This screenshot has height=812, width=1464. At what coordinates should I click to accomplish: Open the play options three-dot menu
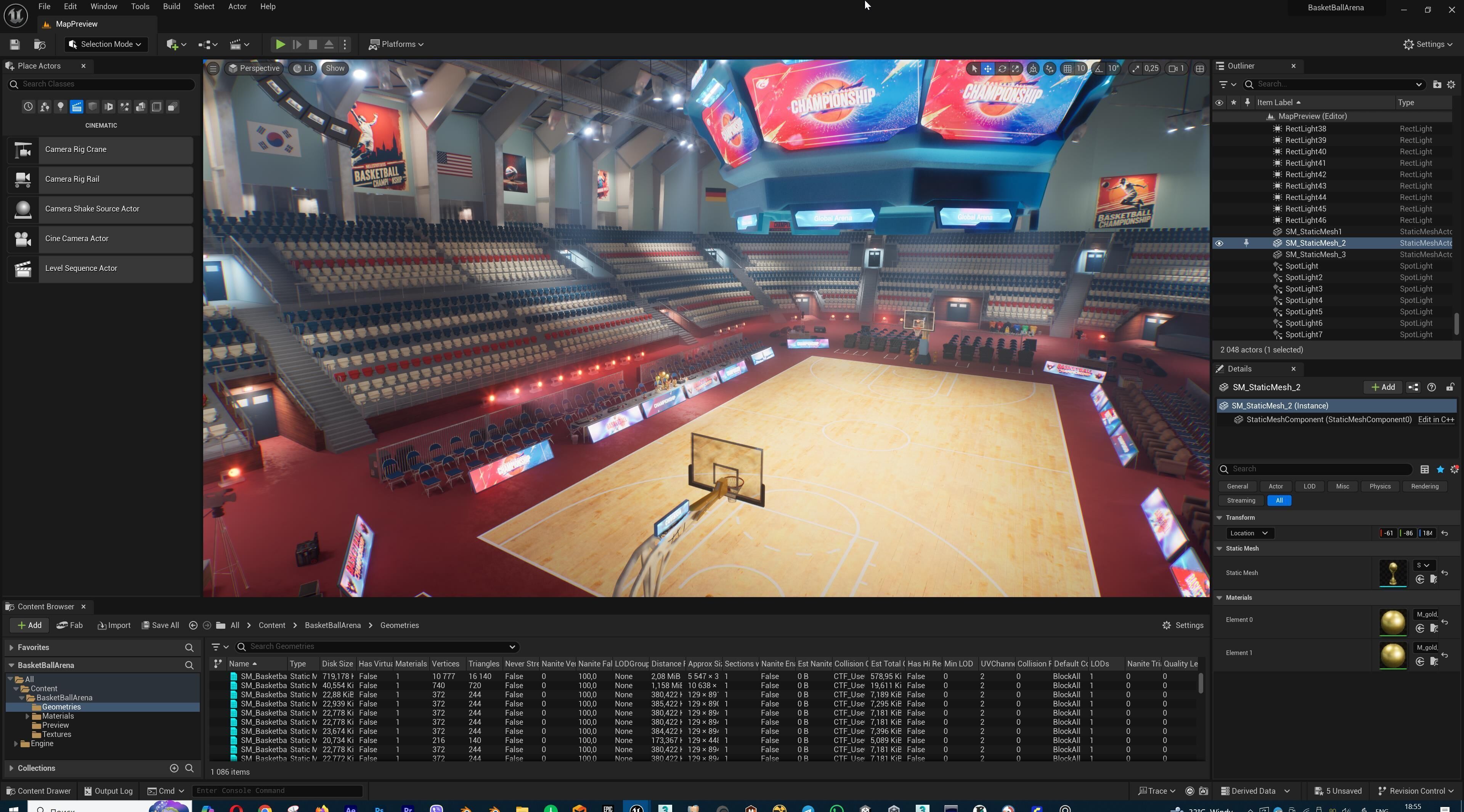point(345,44)
